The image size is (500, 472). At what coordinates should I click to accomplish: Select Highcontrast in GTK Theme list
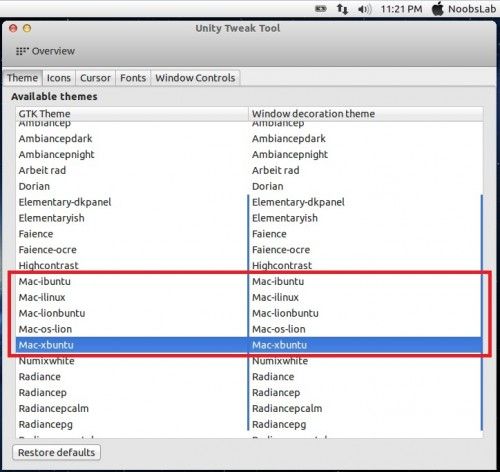point(132,265)
